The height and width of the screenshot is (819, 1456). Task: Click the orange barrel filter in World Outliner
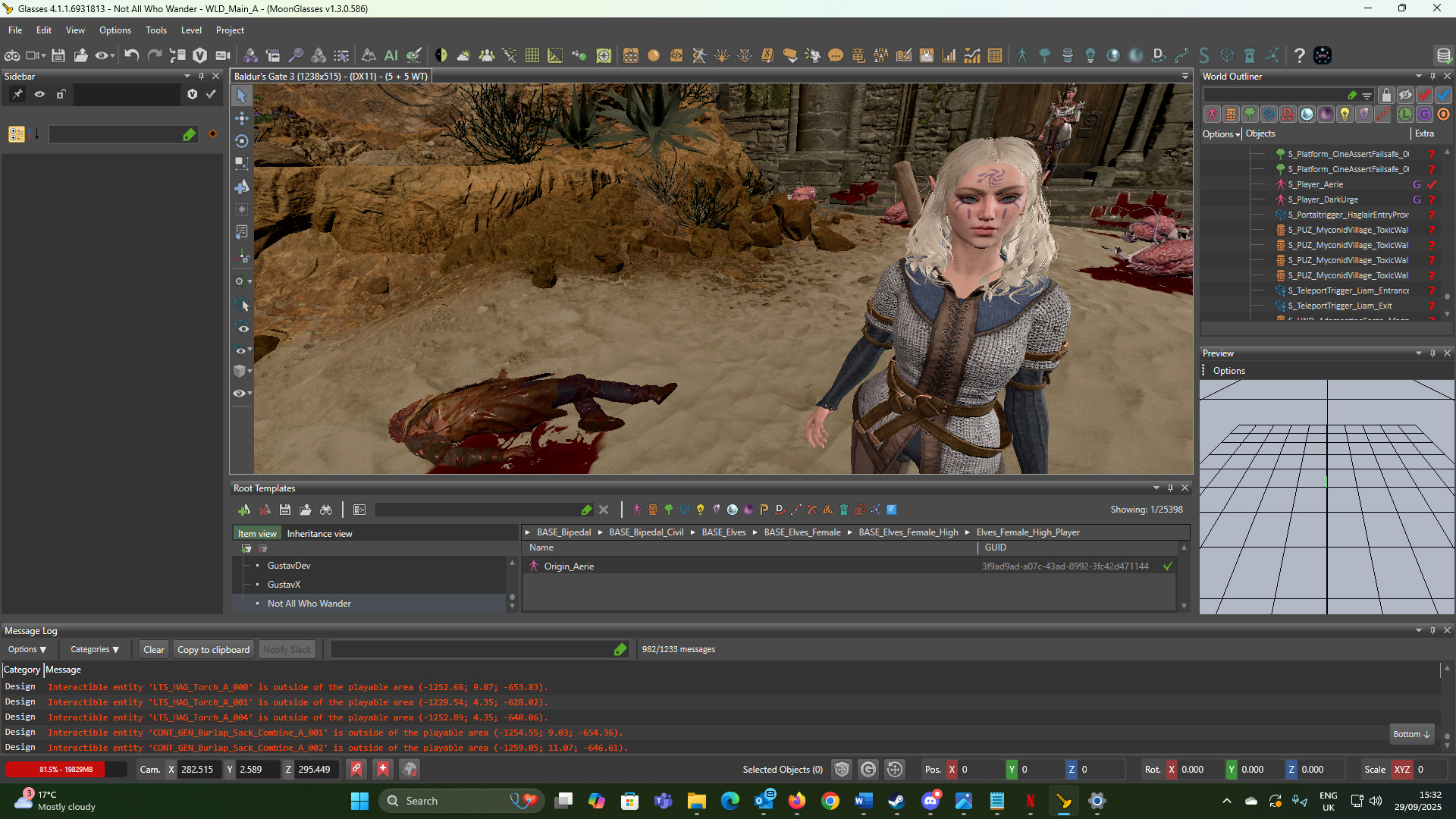(x=1231, y=115)
